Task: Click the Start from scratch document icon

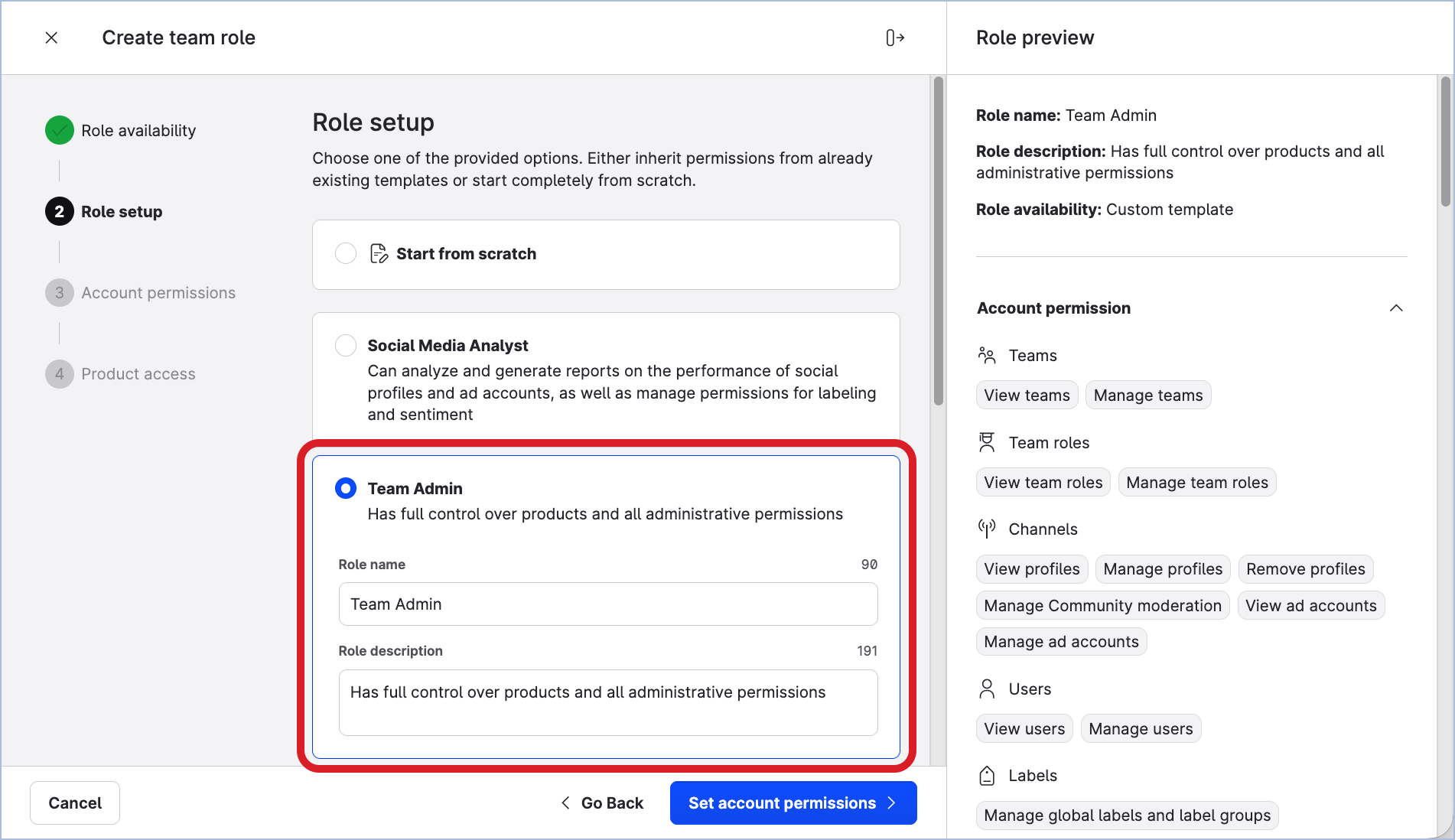Action: pos(379,254)
